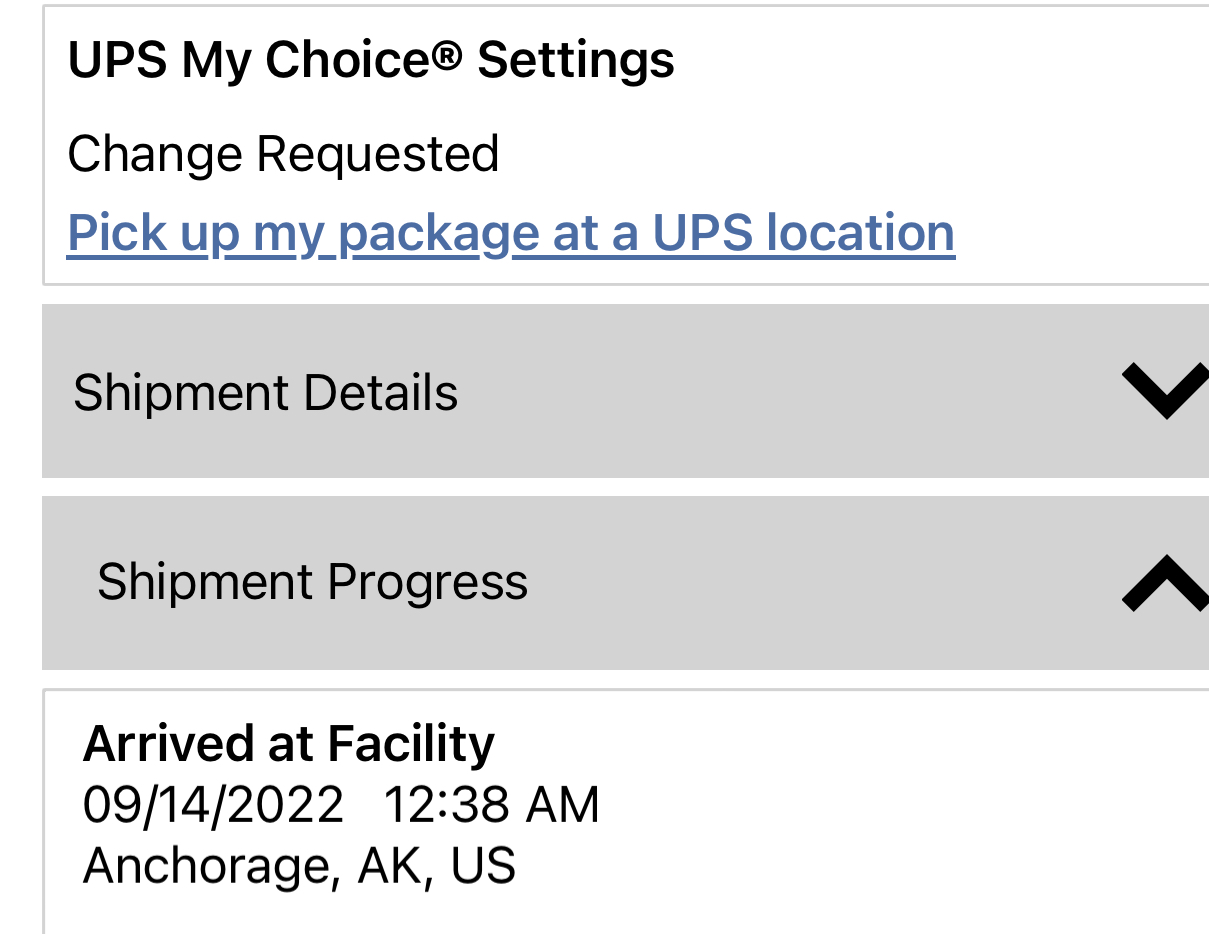The width and height of the screenshot is (1209, 934).
Task: Click the "Arrived at Facility" progress entry
Action: click(x=289, y=744)
